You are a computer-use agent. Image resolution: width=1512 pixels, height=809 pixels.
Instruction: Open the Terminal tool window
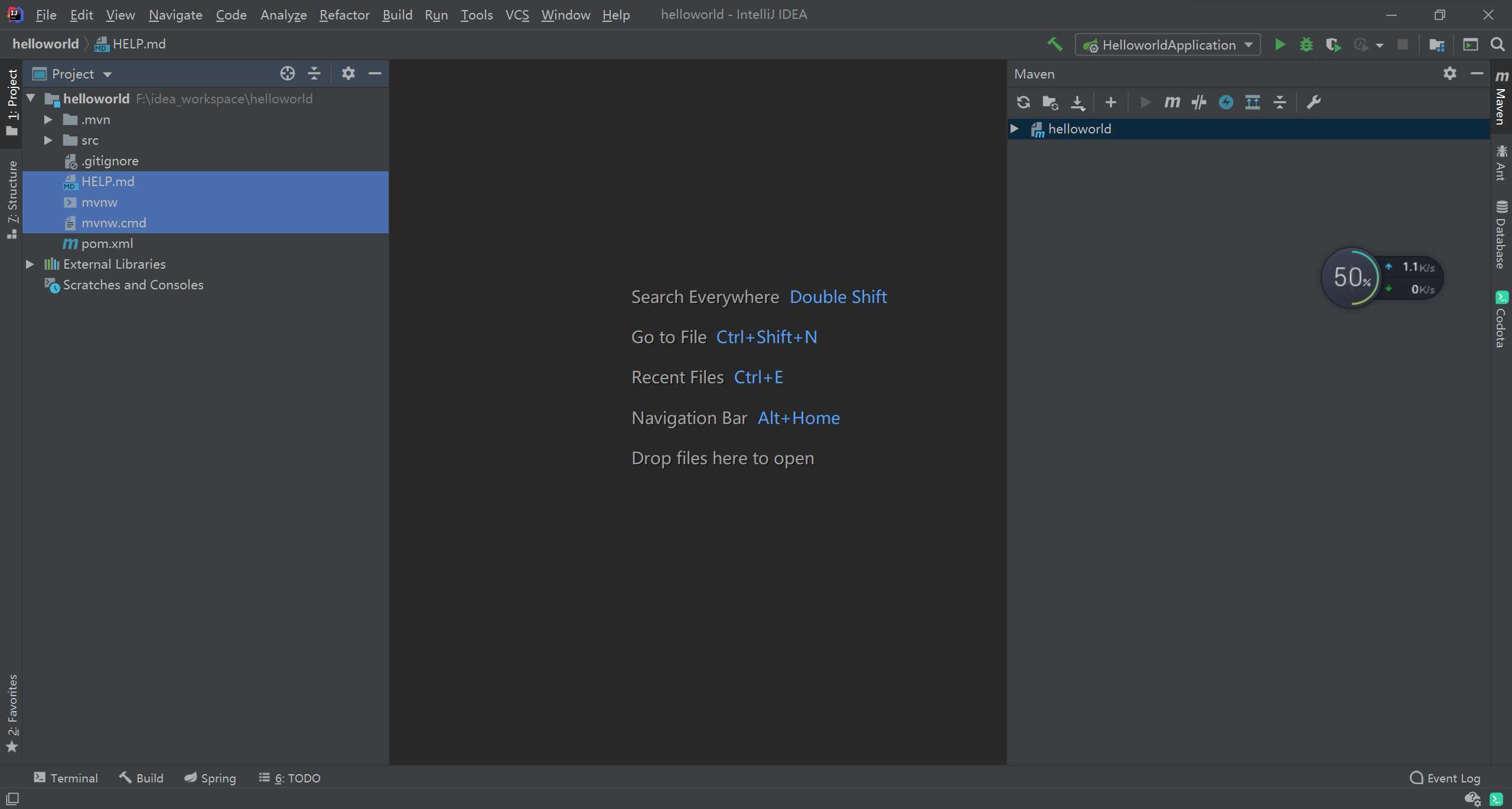tap(66, 778)
